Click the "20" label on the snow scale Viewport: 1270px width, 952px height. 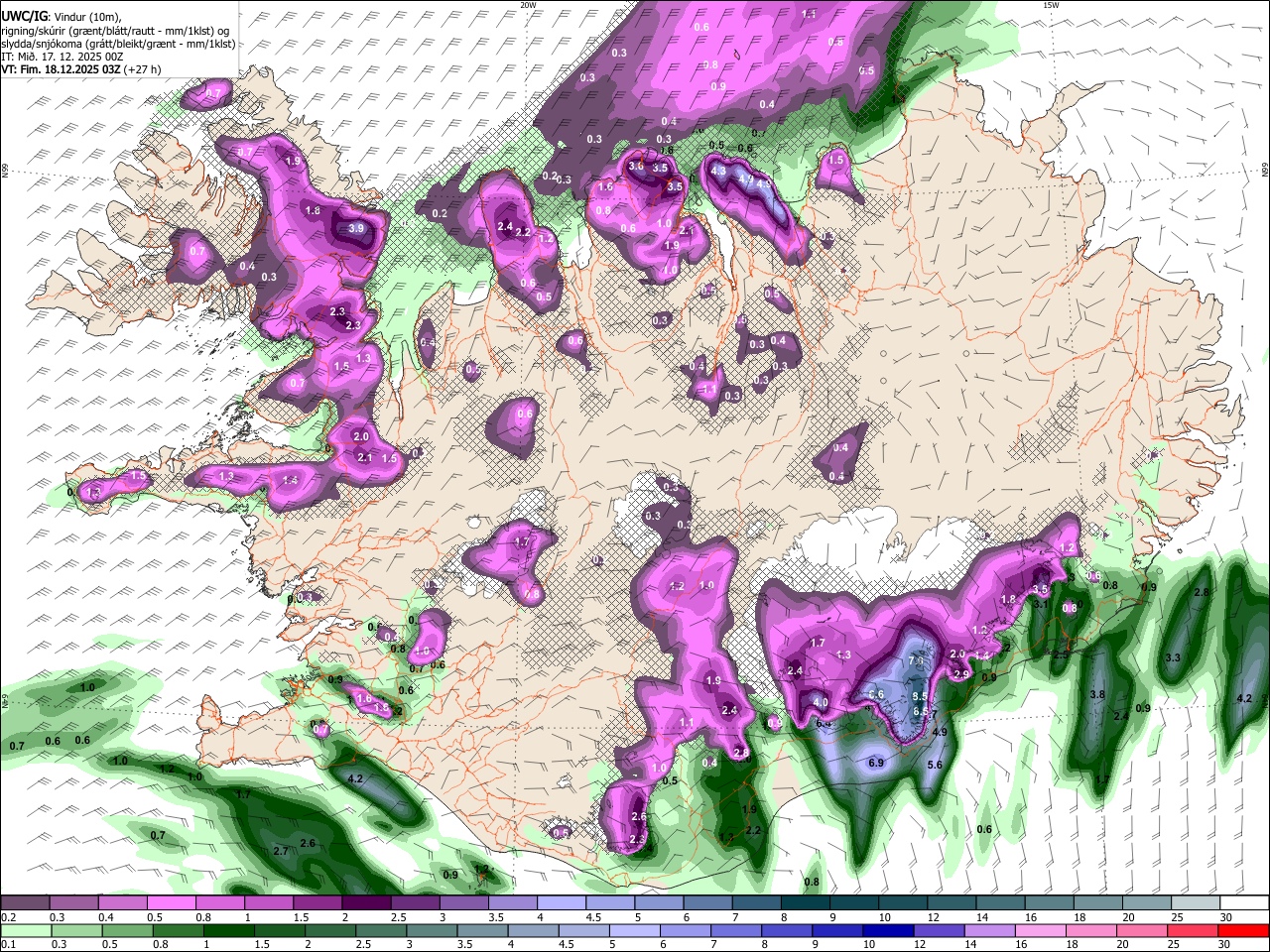pyautogui.click(x=1129, y=917)
